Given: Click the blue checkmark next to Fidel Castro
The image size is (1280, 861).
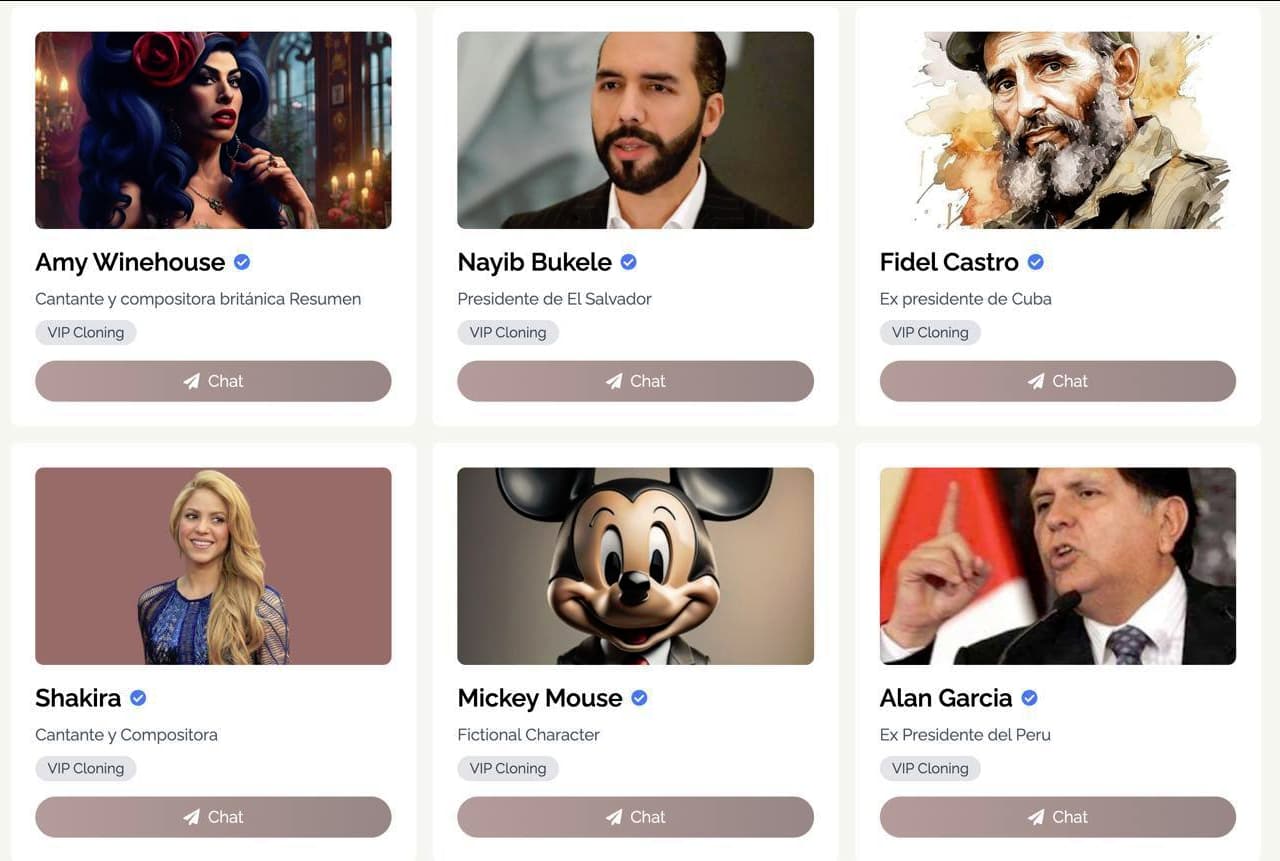Looking at the screenshot, I should [1036, 262].
